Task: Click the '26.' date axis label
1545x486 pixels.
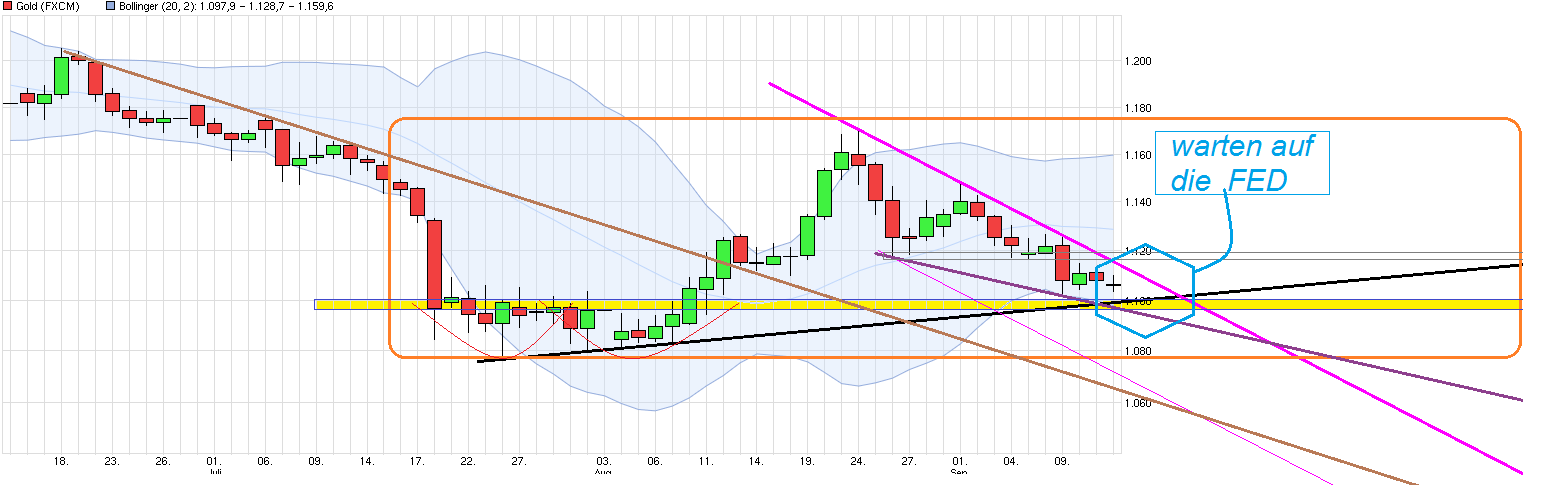Action: pyautogui.click(x=163, y=462)
